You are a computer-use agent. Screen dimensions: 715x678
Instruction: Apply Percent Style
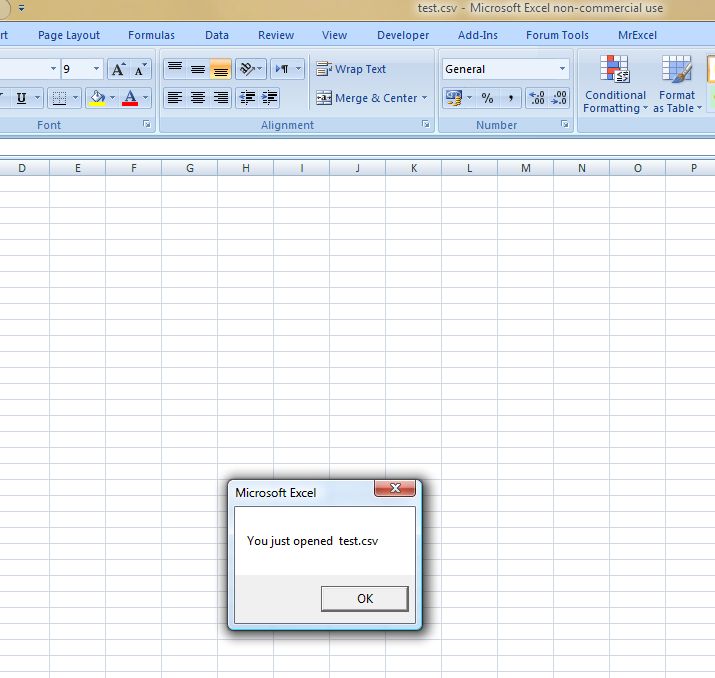[487, 98]
